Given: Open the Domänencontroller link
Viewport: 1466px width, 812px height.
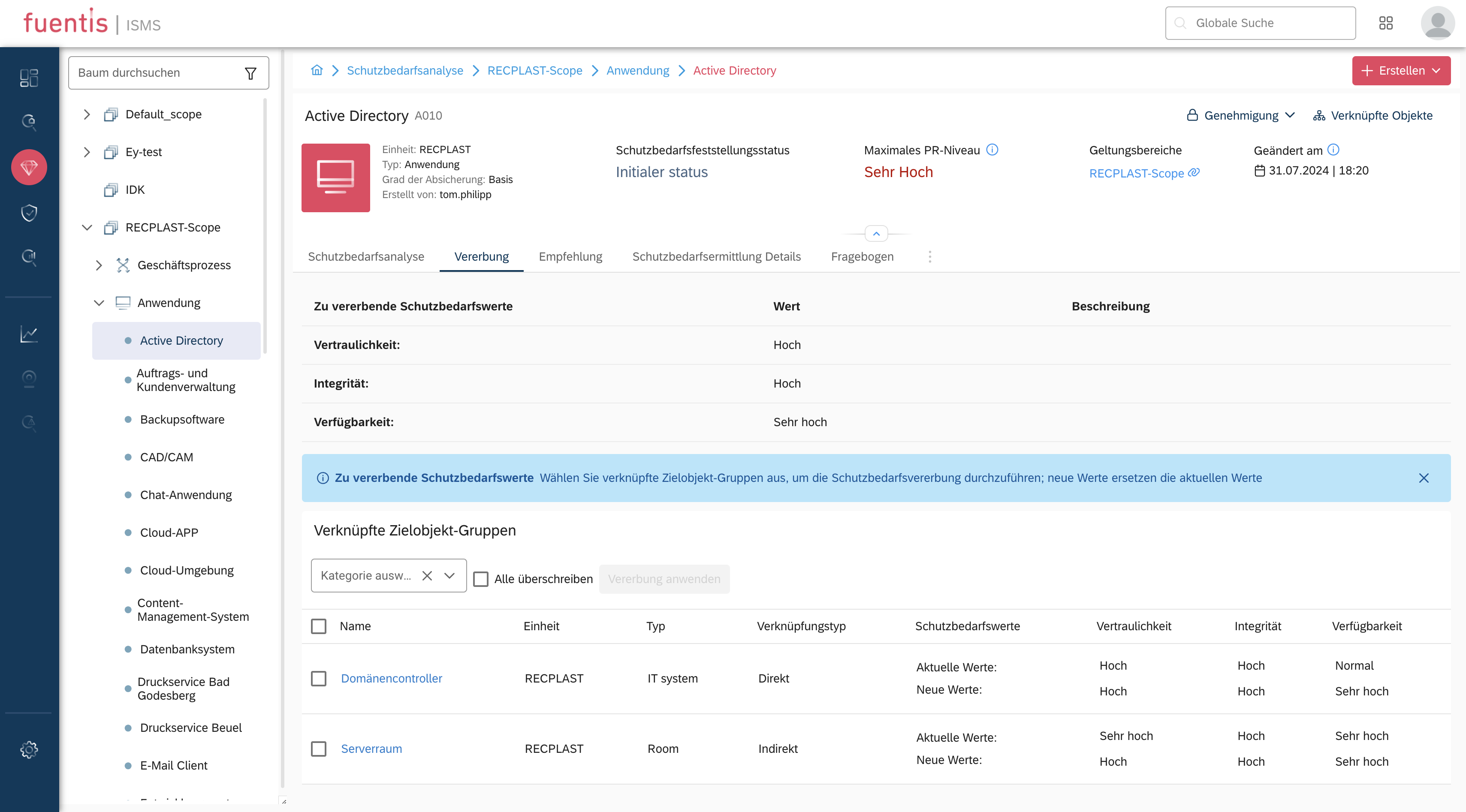Looking at the screenshot, I should tap(392, 678).
